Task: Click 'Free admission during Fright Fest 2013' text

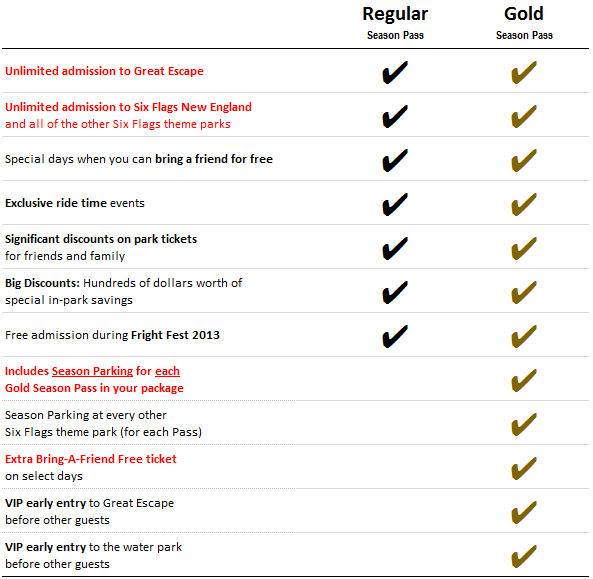Action: point(112,335)
